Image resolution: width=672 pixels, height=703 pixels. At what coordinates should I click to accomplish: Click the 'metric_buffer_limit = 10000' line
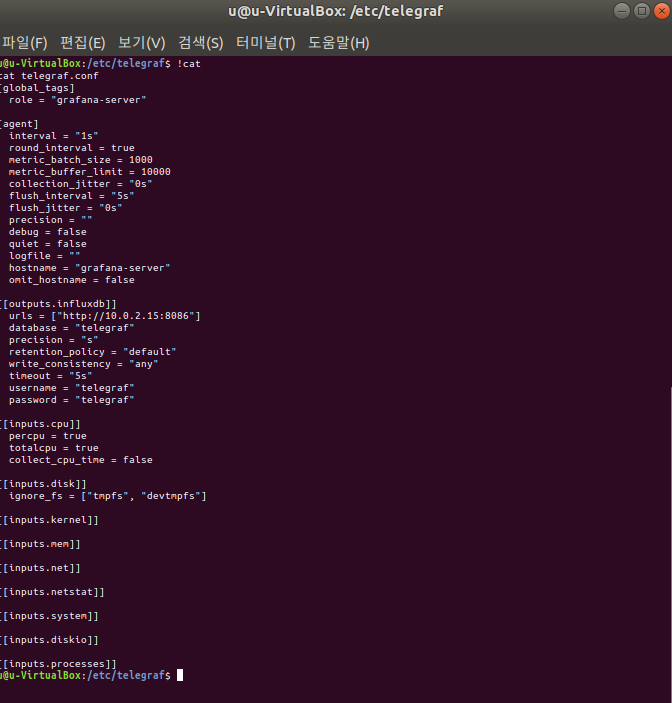pos(90,172)
